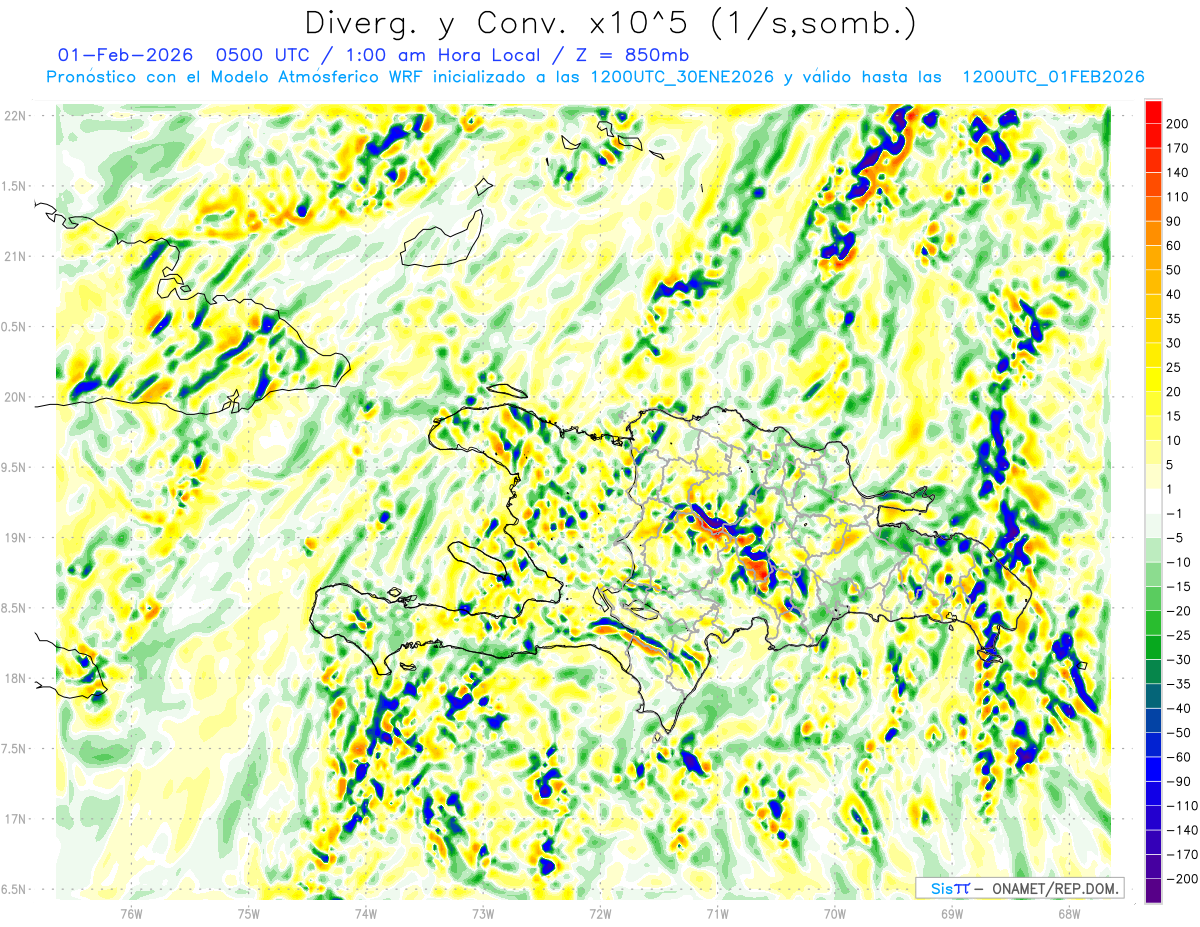
Task: Click the positive "90" colorbar value
Action: coord(1175,222)
